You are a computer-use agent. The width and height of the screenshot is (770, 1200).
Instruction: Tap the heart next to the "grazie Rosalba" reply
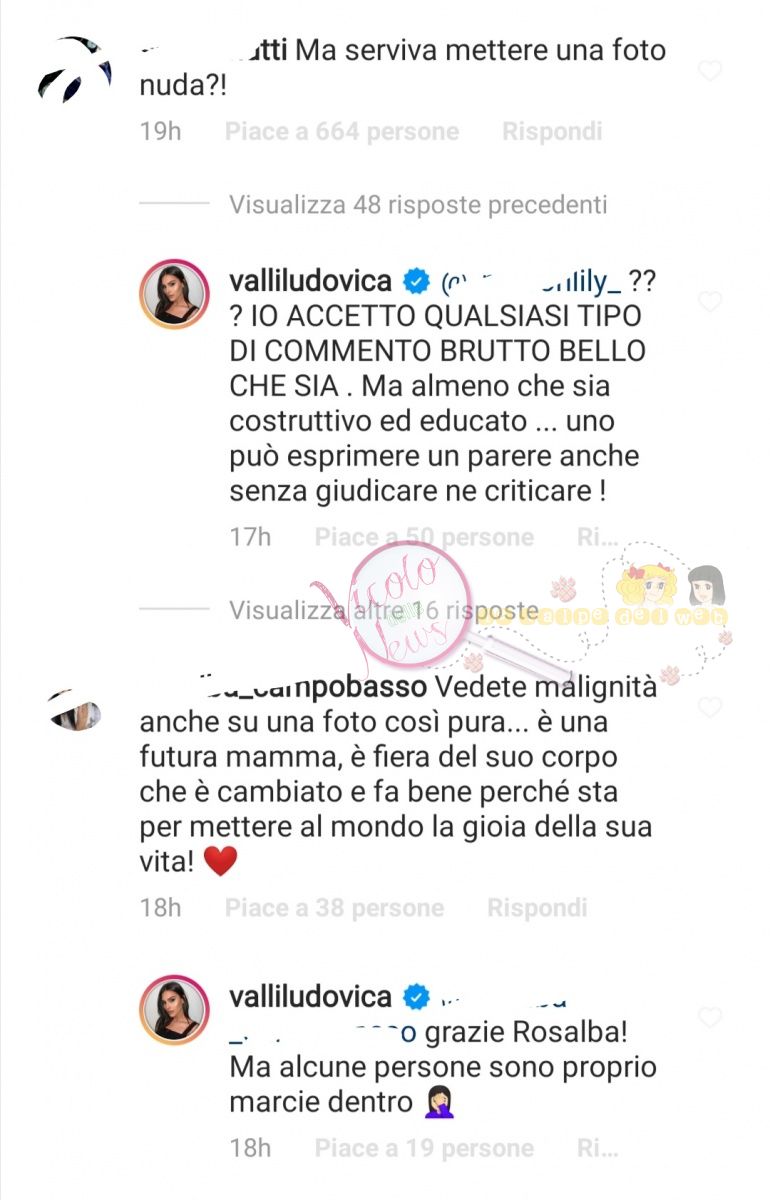pyautogui.click(x=709, y=1018)
